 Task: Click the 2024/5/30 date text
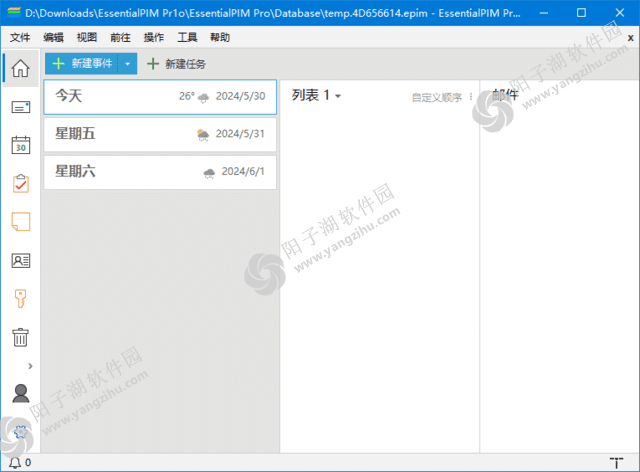pyautogui.click(x=240, y=96)
